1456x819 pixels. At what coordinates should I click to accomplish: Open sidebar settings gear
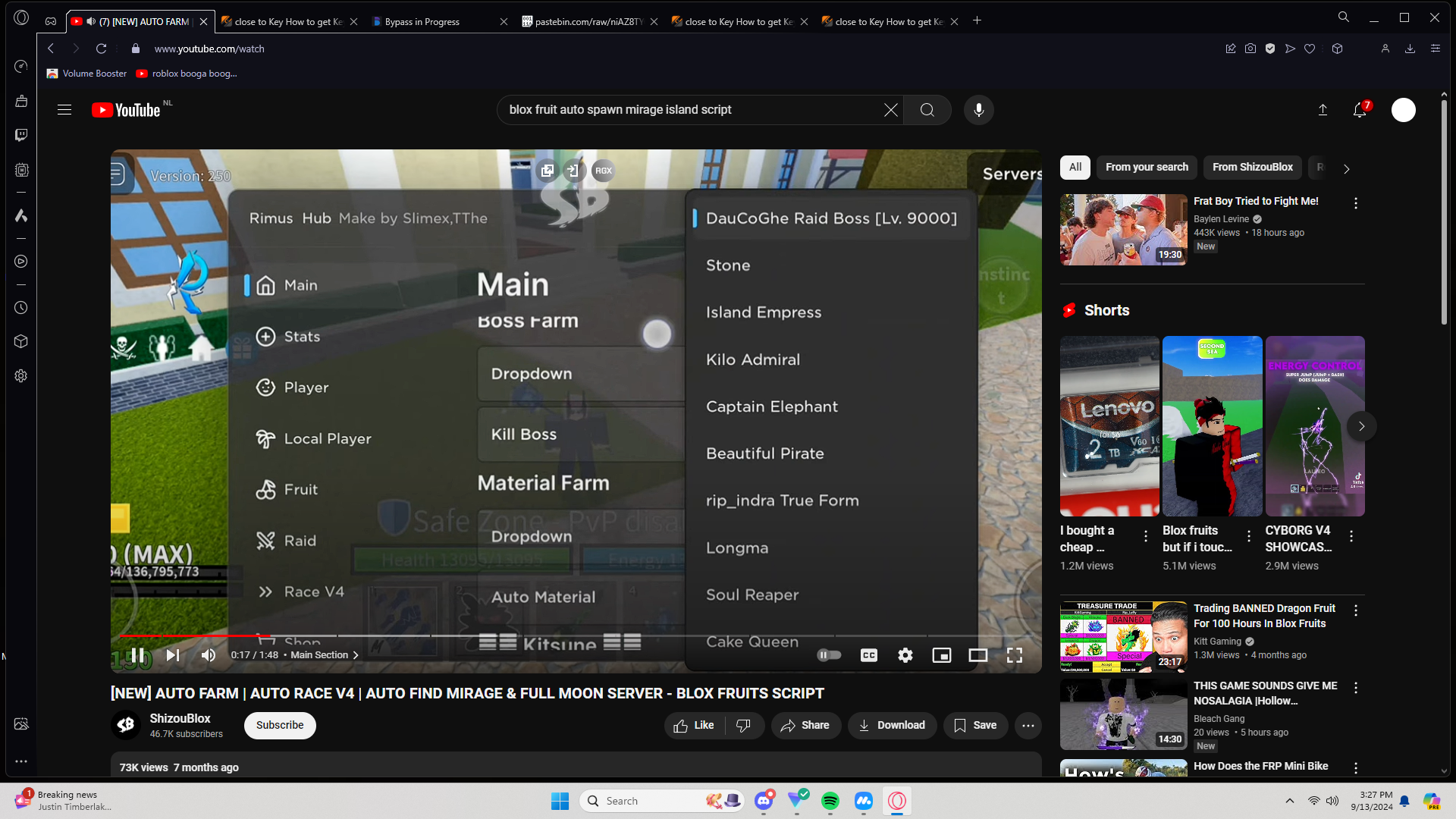(x=21, y=376)
